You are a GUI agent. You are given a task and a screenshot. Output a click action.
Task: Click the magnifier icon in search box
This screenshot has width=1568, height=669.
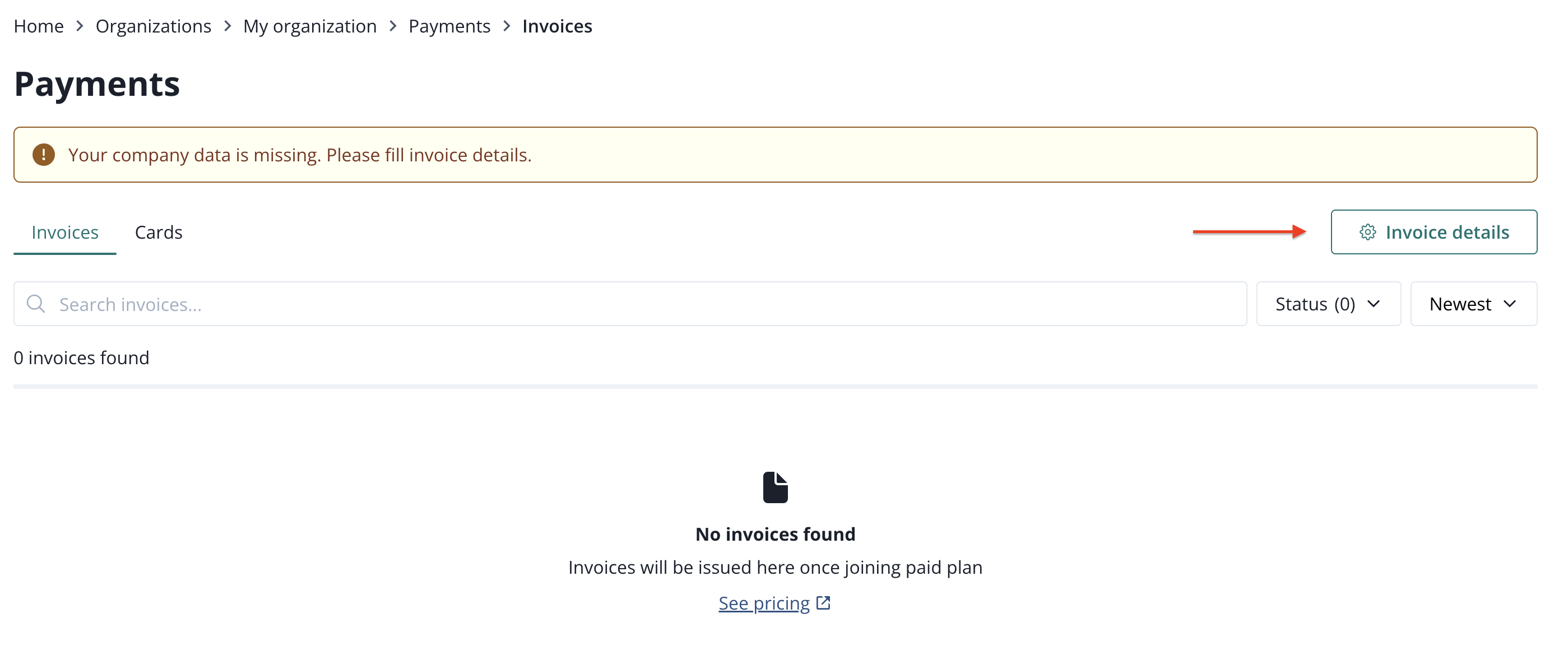pyautogui.click(x=36, y=304)
